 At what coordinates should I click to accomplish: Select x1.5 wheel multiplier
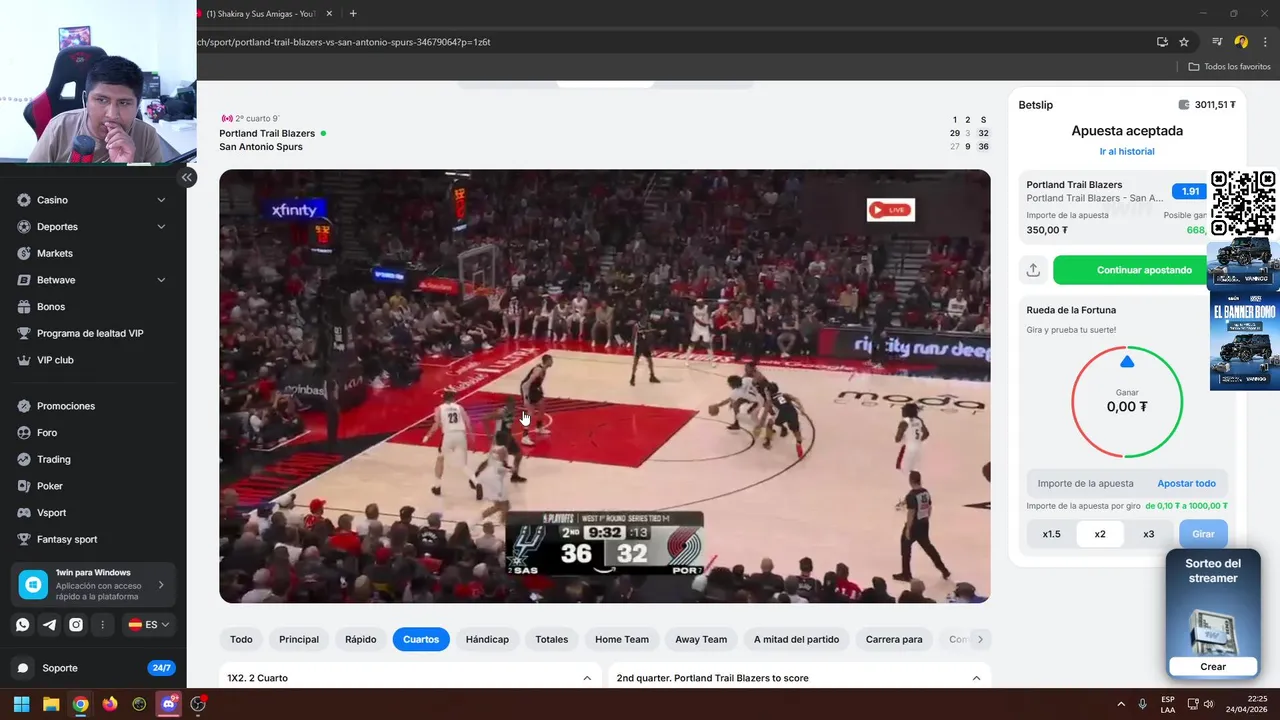coord(1051,534)
